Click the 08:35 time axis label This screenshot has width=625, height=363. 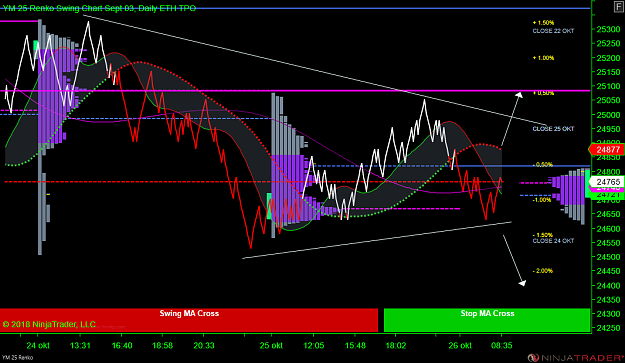click(501, 345)
